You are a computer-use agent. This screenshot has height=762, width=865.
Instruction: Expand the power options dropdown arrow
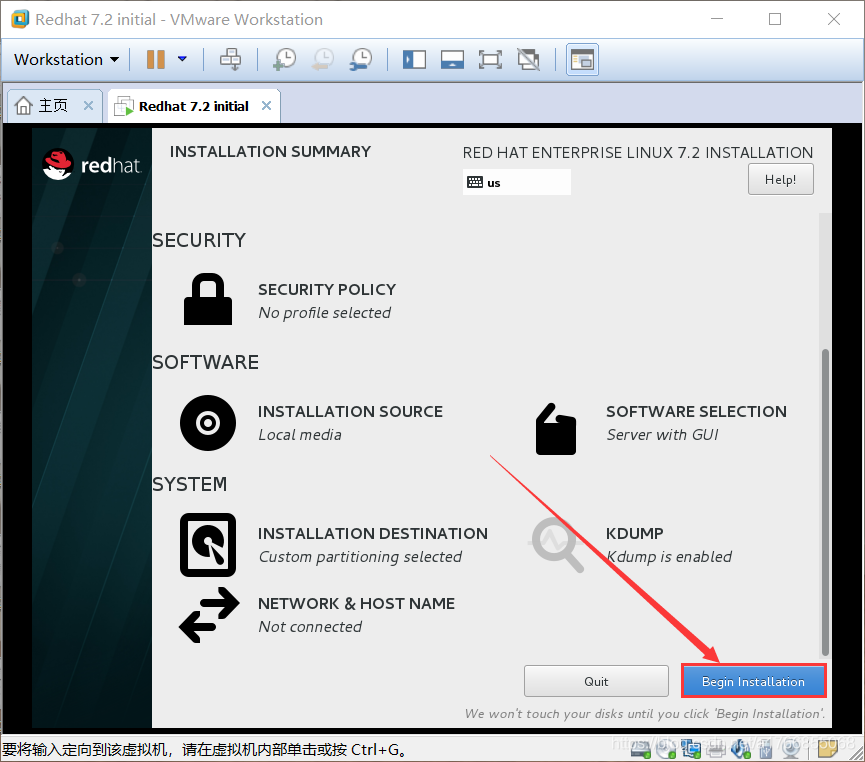pos(182,58)
